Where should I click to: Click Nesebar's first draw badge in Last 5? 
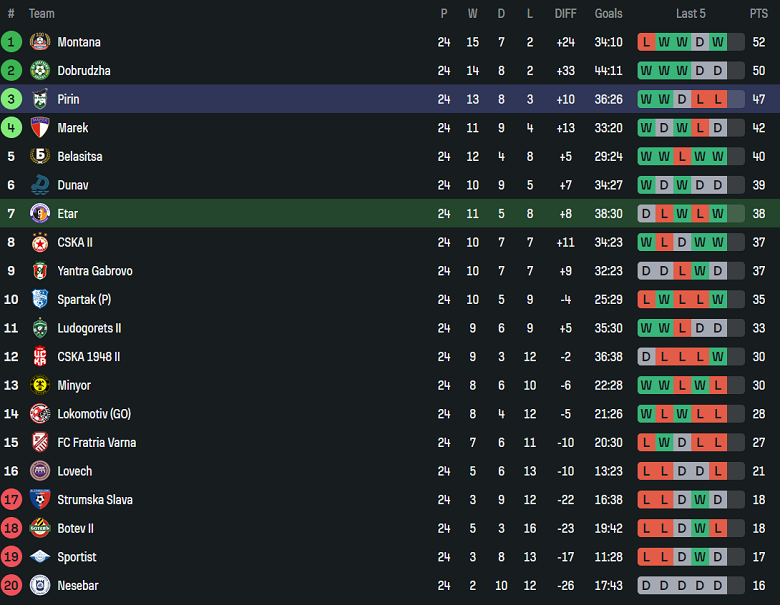[646, 585]
